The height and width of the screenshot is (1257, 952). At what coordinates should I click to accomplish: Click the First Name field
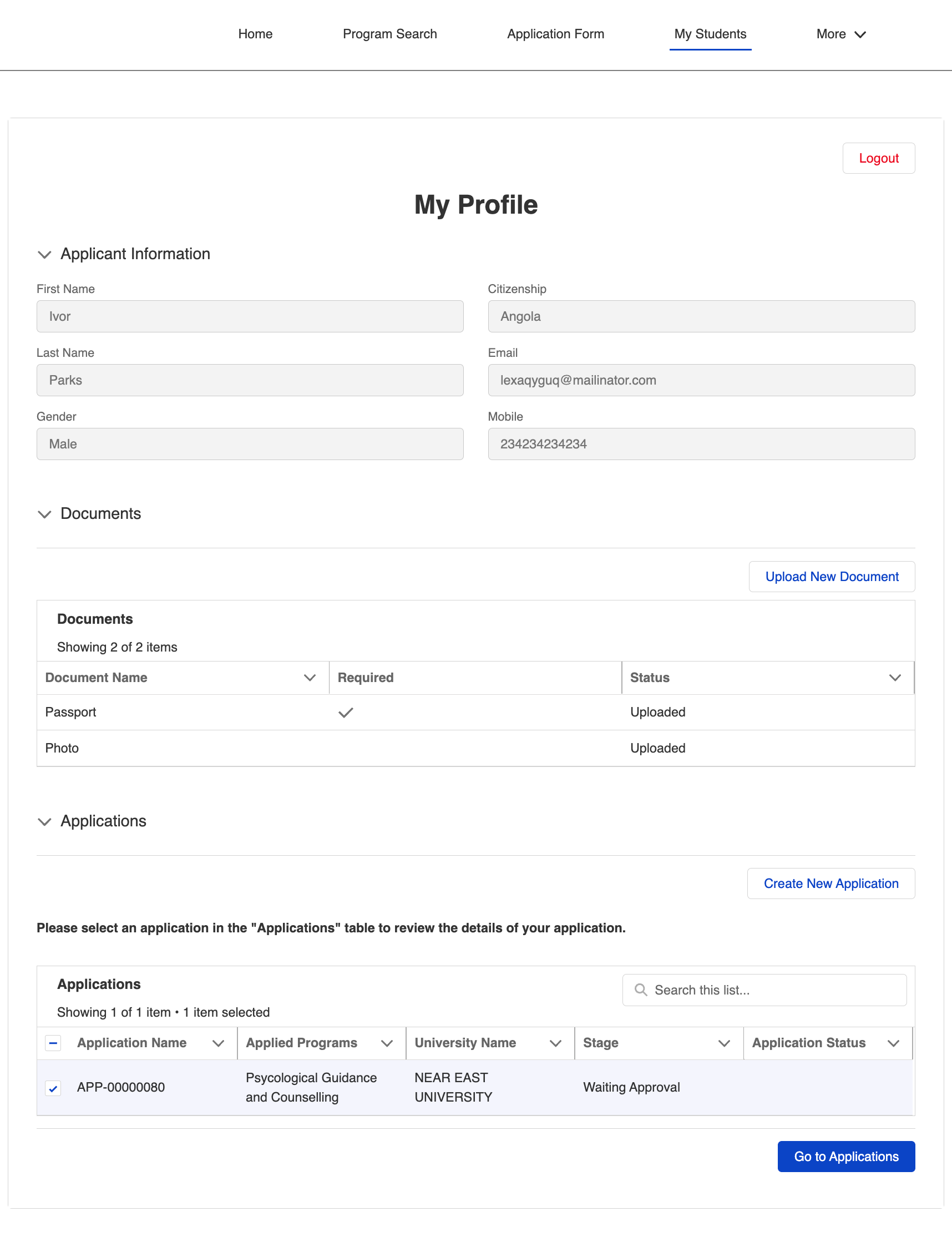coord(250,316)
